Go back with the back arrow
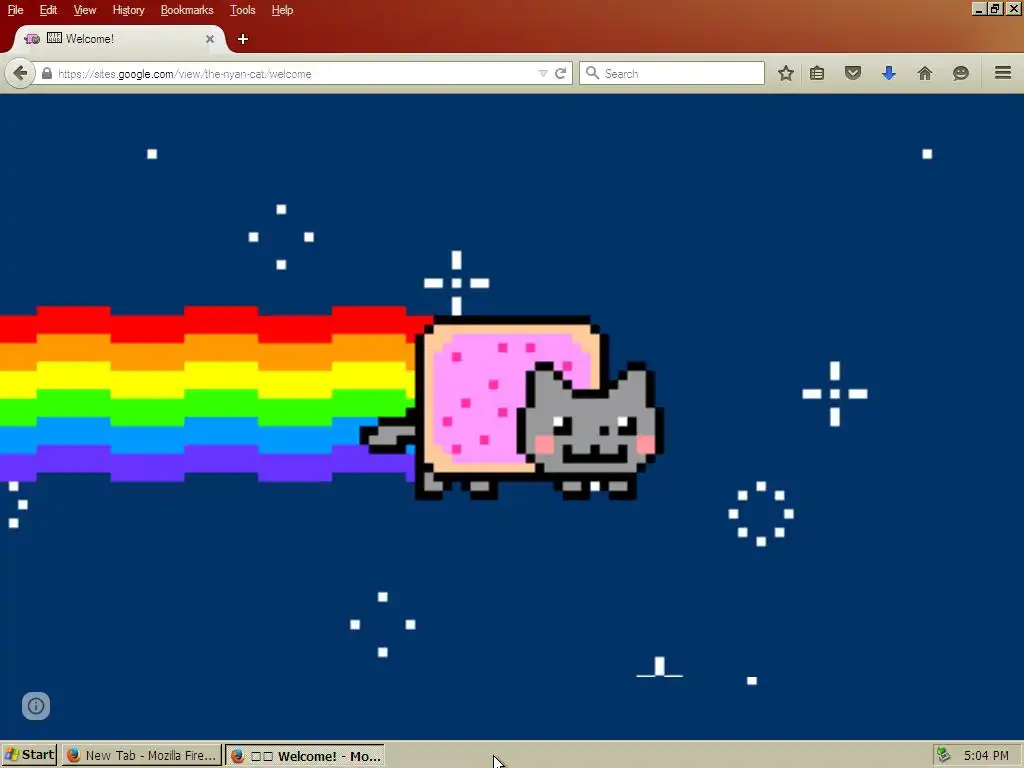The image size is (1024, 768). click(x=20, y=73)
